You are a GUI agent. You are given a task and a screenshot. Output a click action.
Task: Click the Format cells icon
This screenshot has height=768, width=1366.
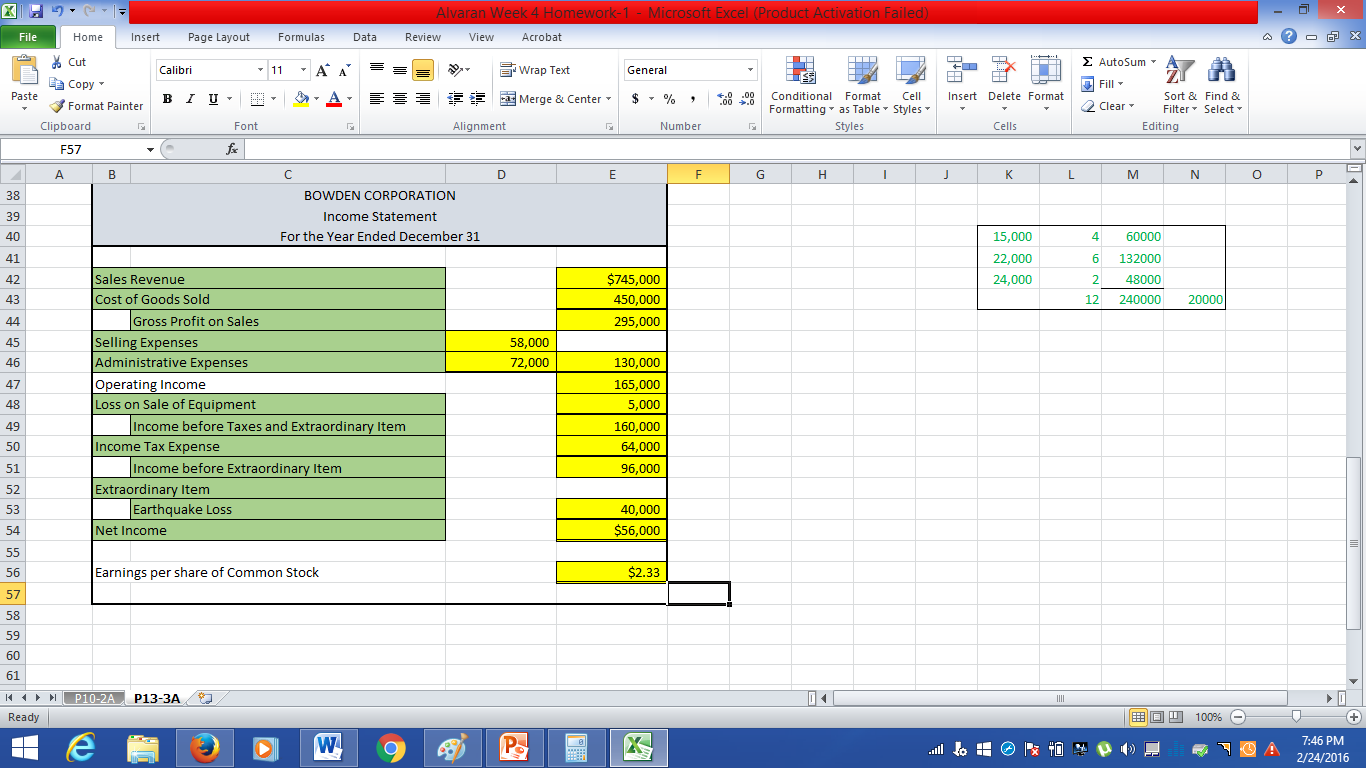pos(1046,70)
